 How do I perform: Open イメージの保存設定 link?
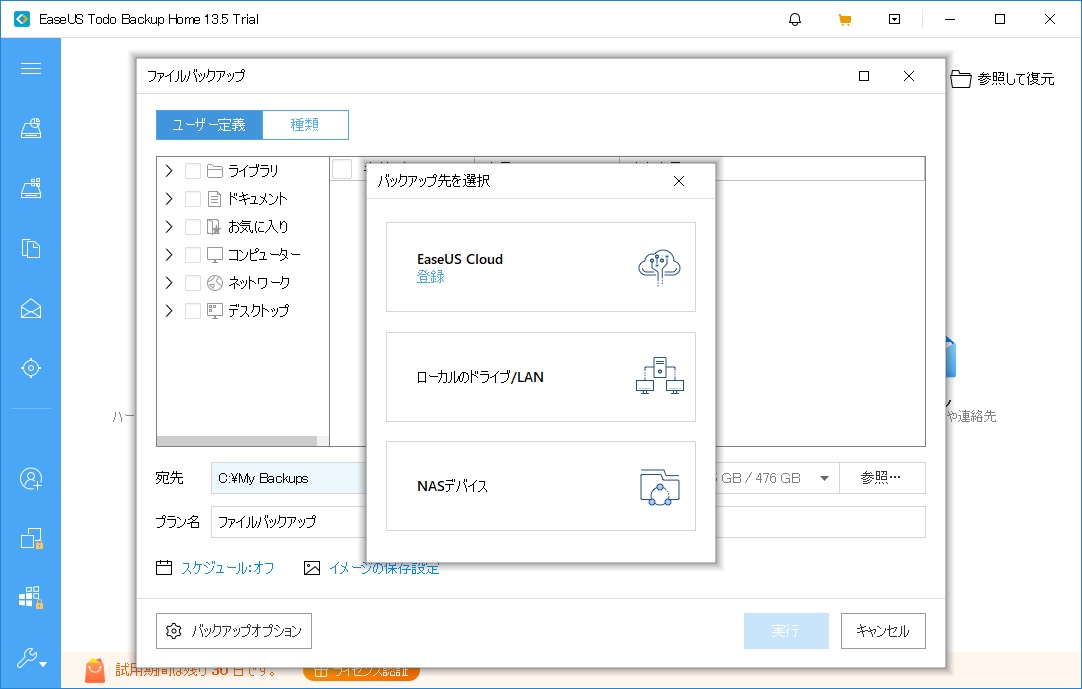coord(384,568)
